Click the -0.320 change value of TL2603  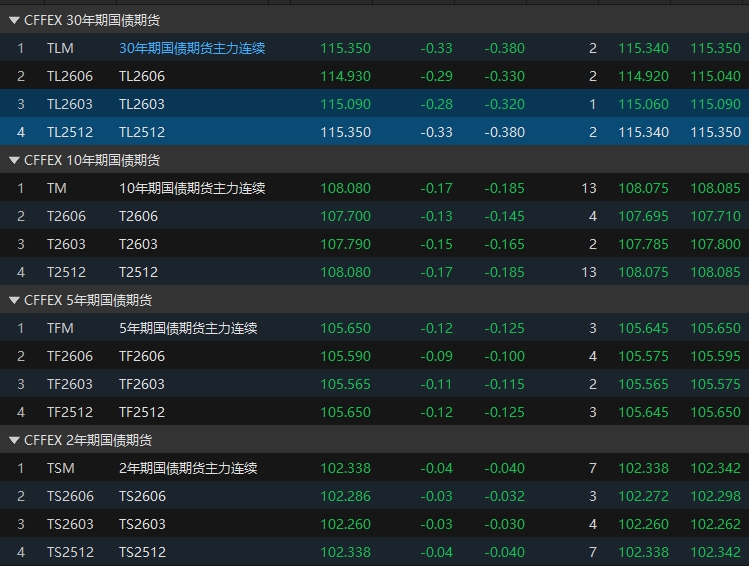coord(504,104)
